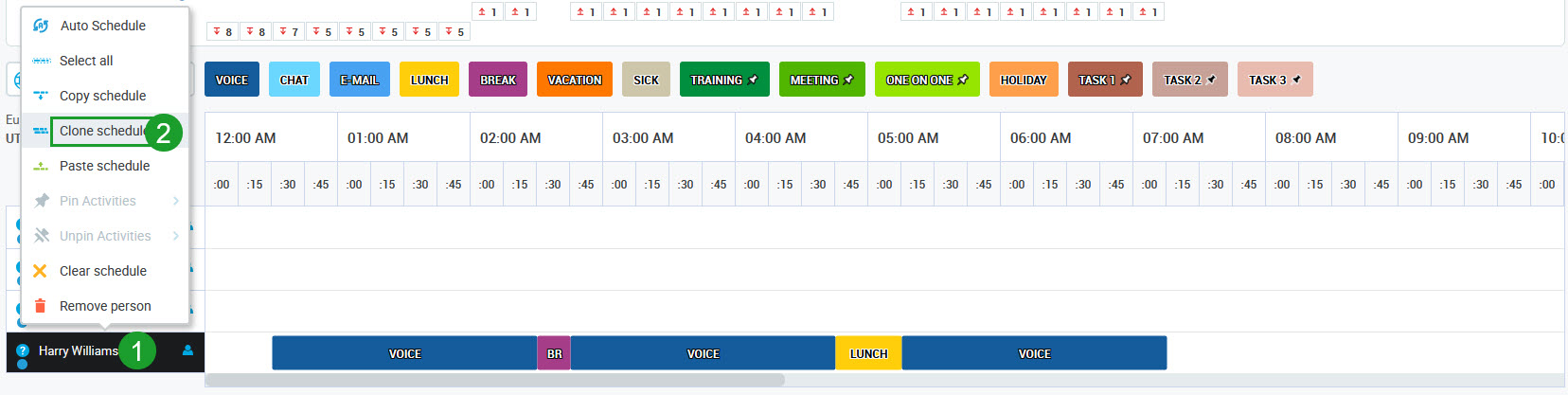
Task: Click the pin icon on the TRAINING button
Action: [753, 80]
